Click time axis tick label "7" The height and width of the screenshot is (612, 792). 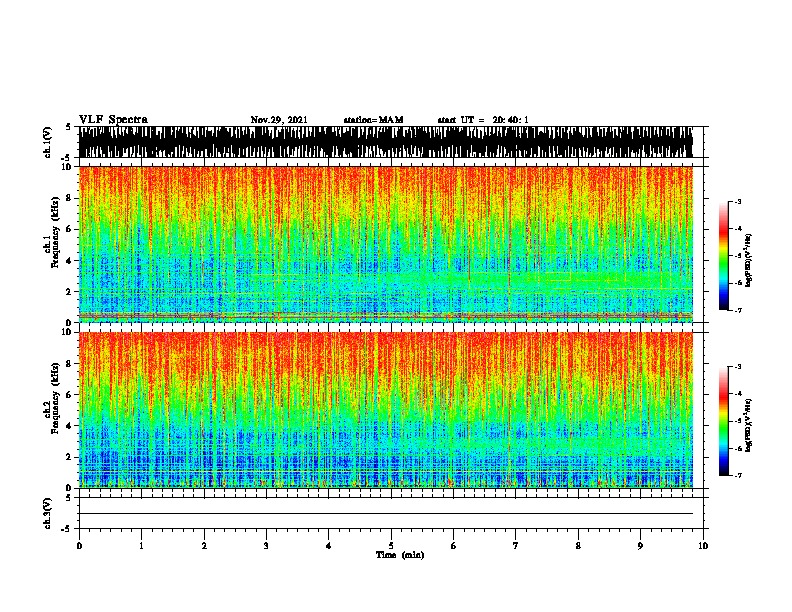click(x=516, y=546)
